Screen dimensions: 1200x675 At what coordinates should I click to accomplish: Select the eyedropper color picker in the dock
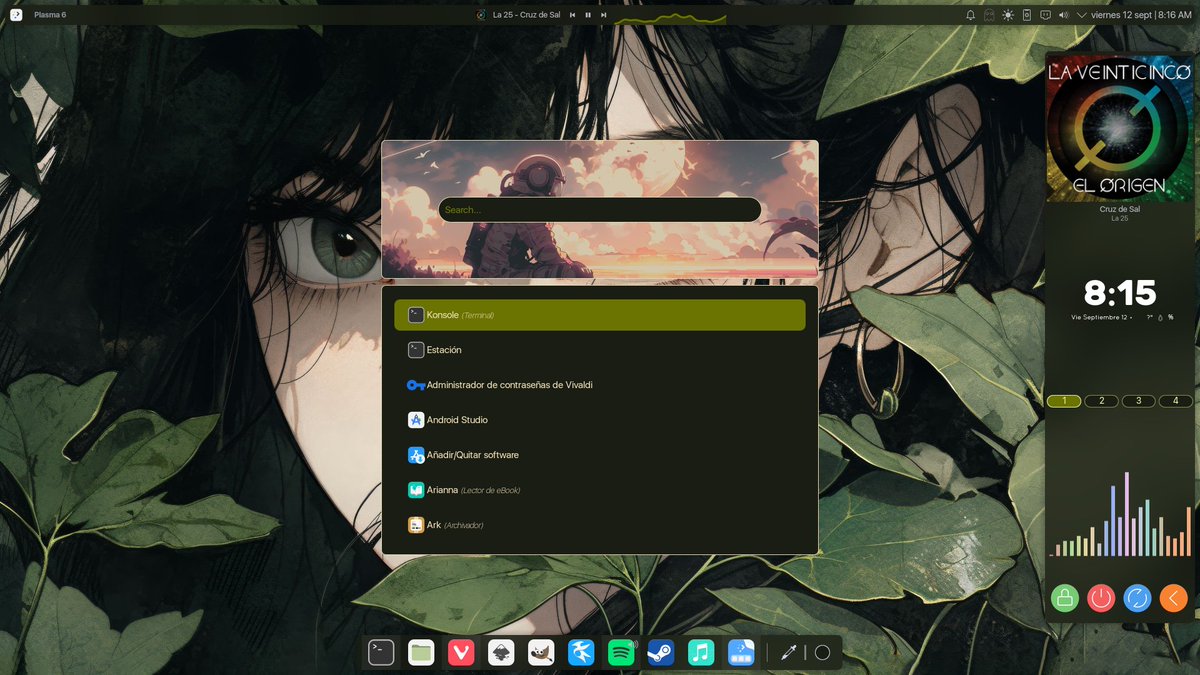(785, 652)
